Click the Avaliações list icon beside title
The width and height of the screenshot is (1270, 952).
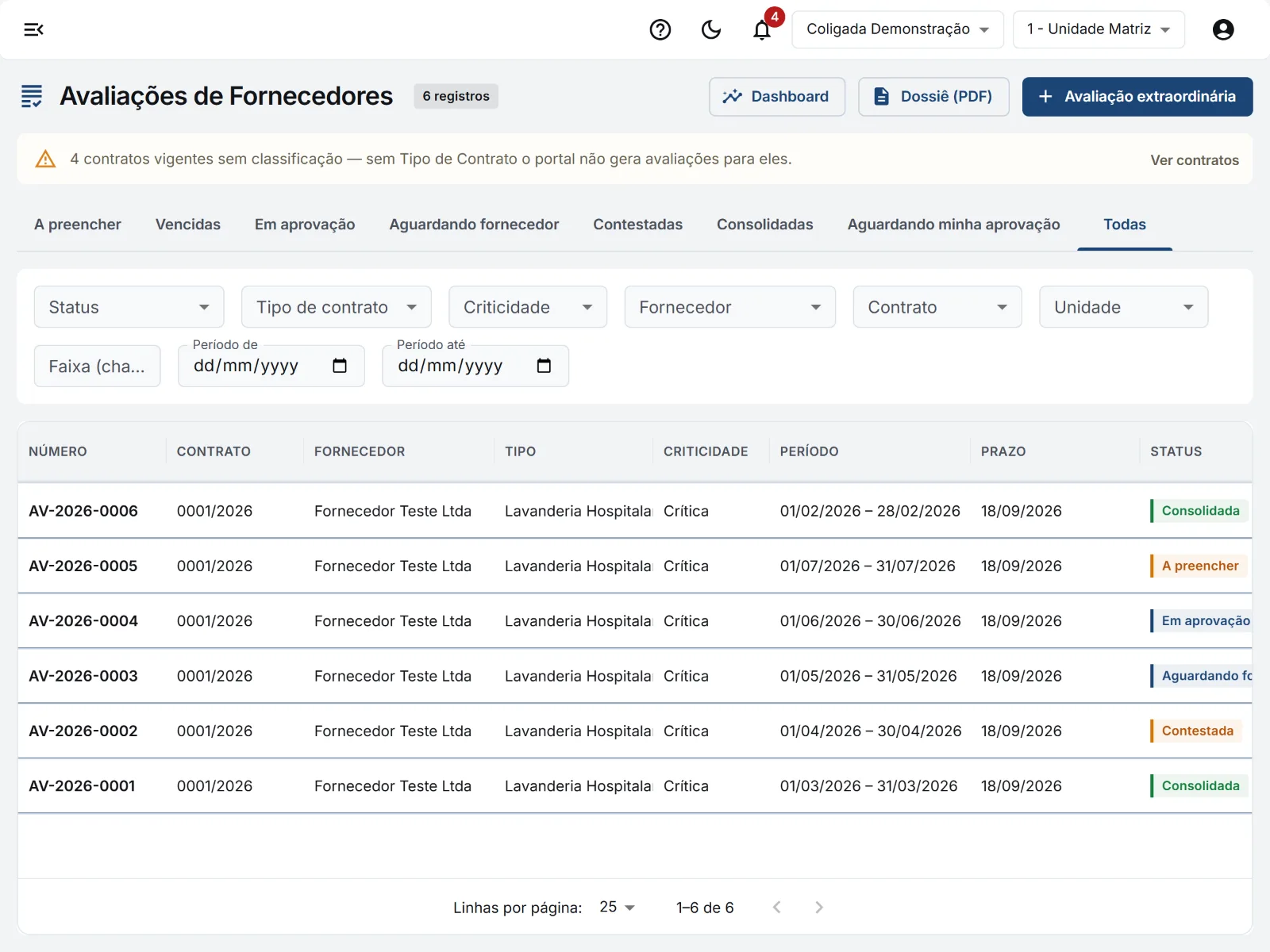pos(32,96)
